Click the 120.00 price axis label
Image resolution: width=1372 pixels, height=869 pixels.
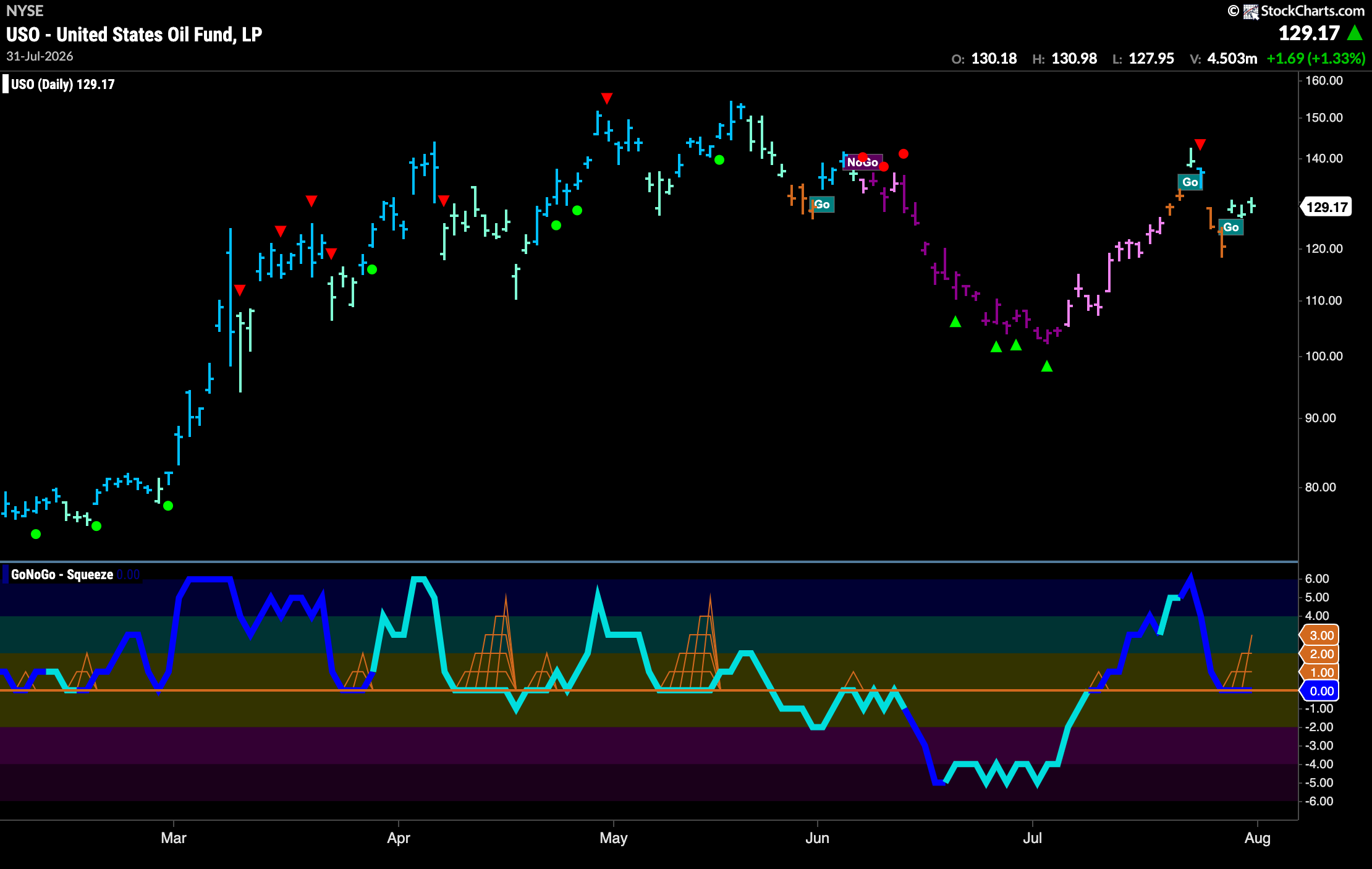click(1324, 248)
